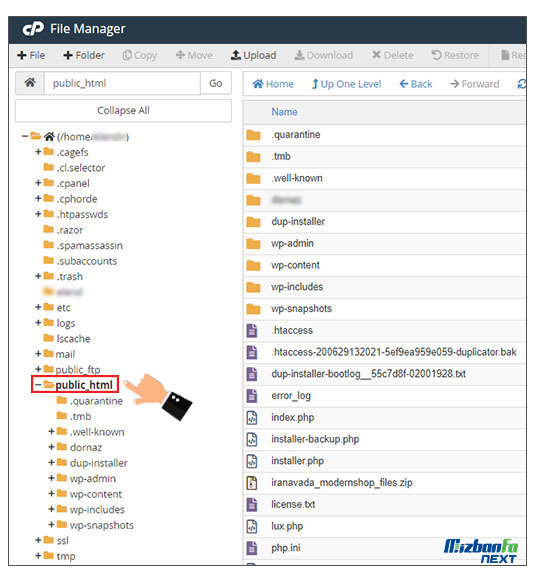Click the Collapse All button
Screen dimensions: 535x574
click(x=123, y=111)
